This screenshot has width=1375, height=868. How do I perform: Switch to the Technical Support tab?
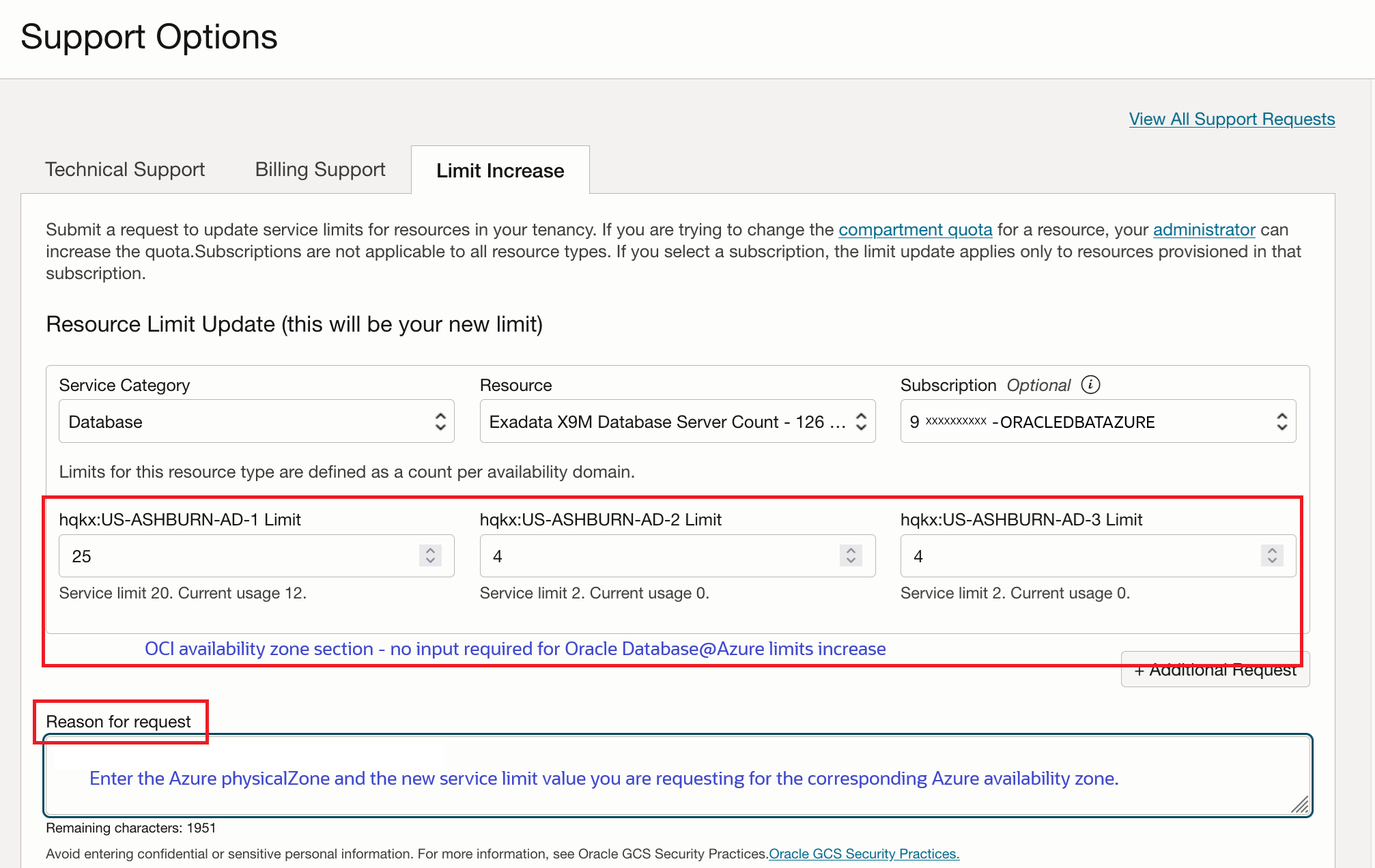[x=124, y=169]
